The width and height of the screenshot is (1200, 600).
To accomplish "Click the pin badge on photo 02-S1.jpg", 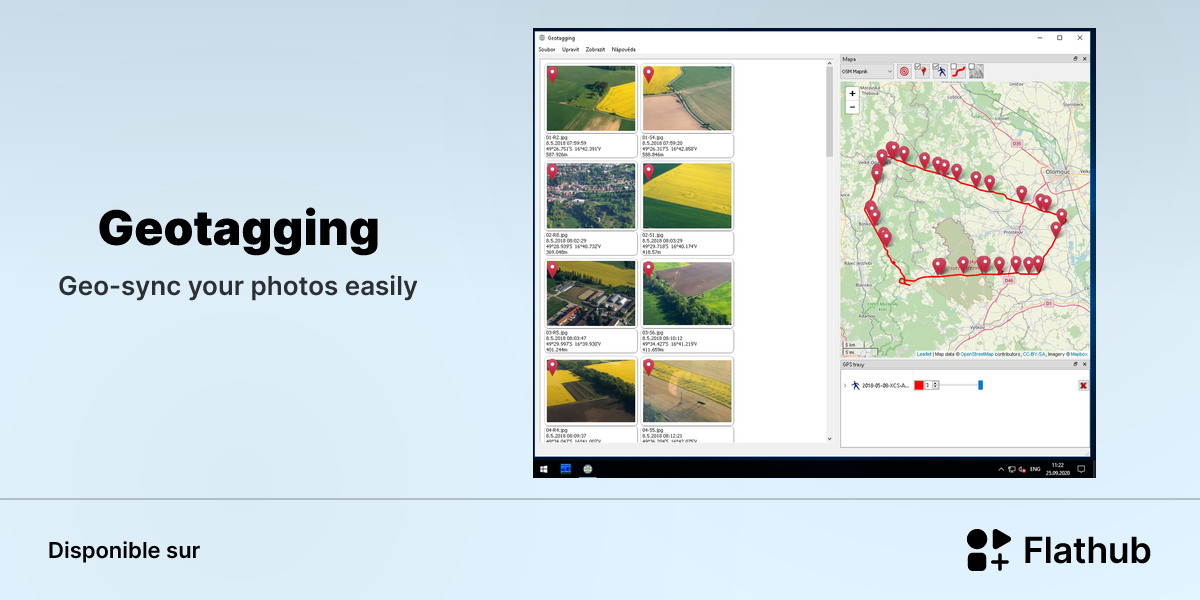I will 649,173.
